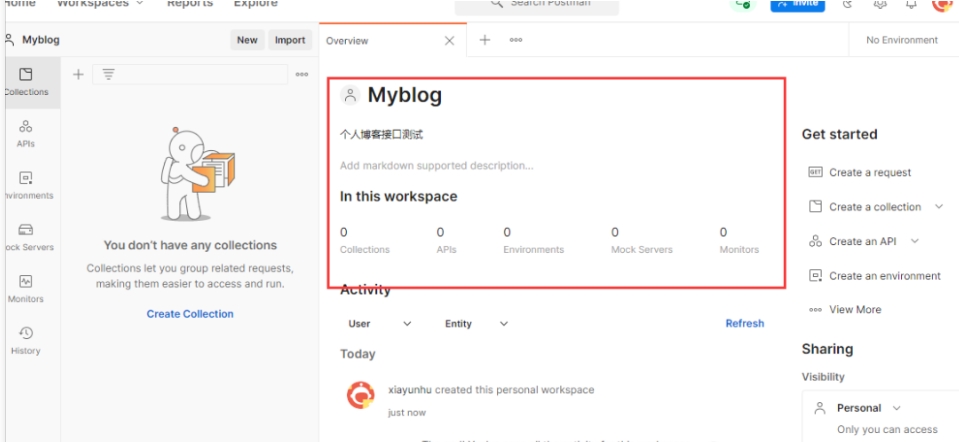This screenshot has width=959, height=442.
Task: Click the API icon beside Create an API
Action: pyautogui.click(x=815, y=241)
